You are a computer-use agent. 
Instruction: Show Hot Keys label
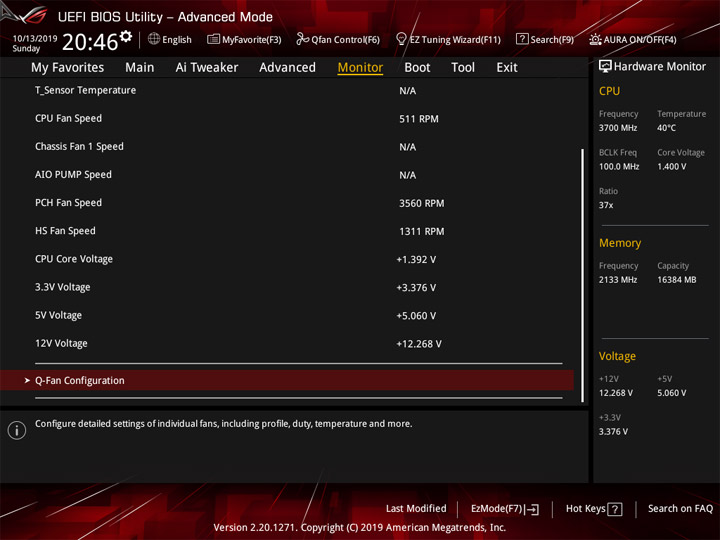(585, 508)
